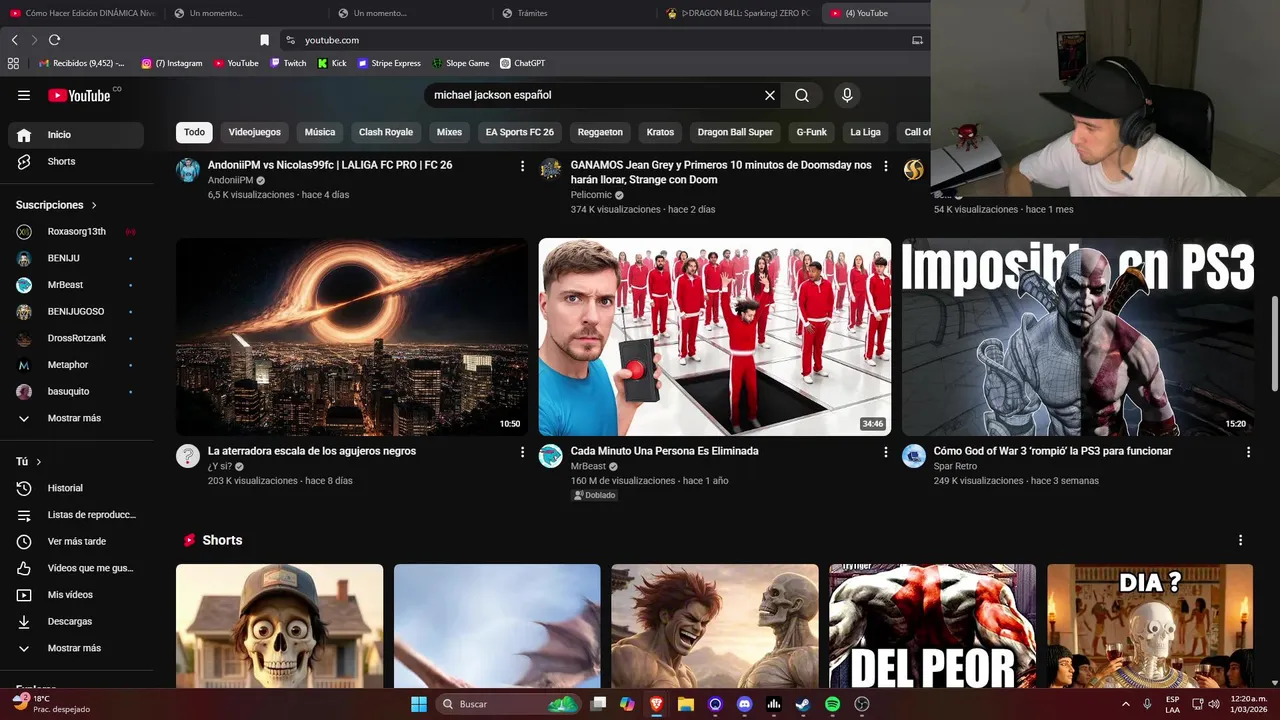Open options for GANAMOS Jean Grey video
The image size is (1280, 720).
click(x=885, y=166)
